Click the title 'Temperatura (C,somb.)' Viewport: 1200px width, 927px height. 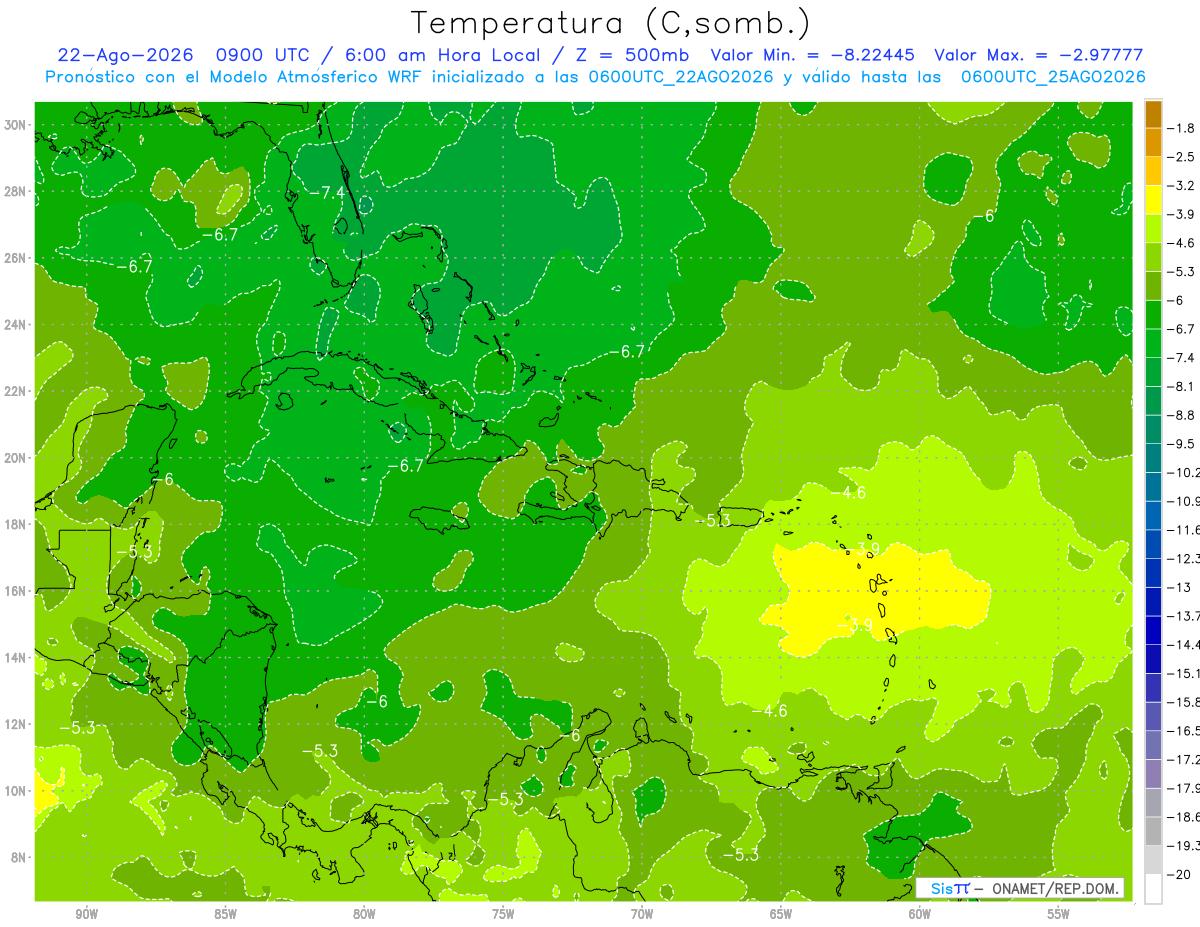610,23
